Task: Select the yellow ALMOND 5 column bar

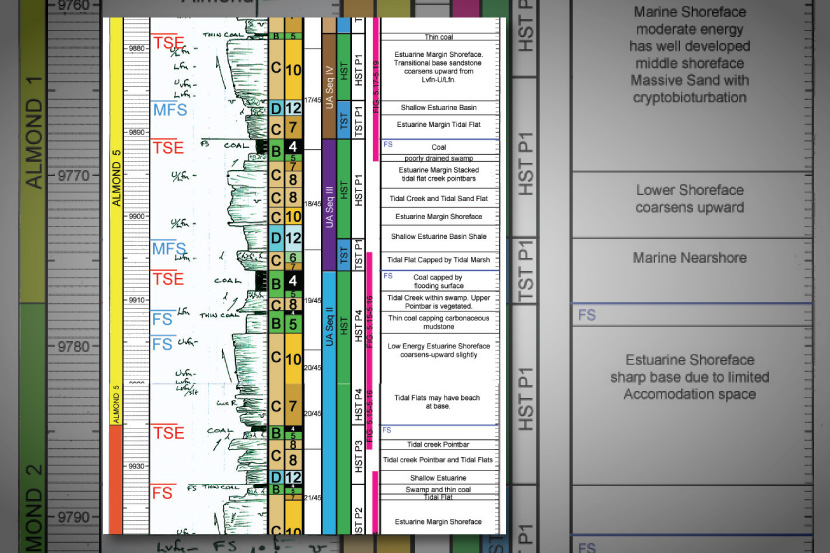Action: [115, 200]
